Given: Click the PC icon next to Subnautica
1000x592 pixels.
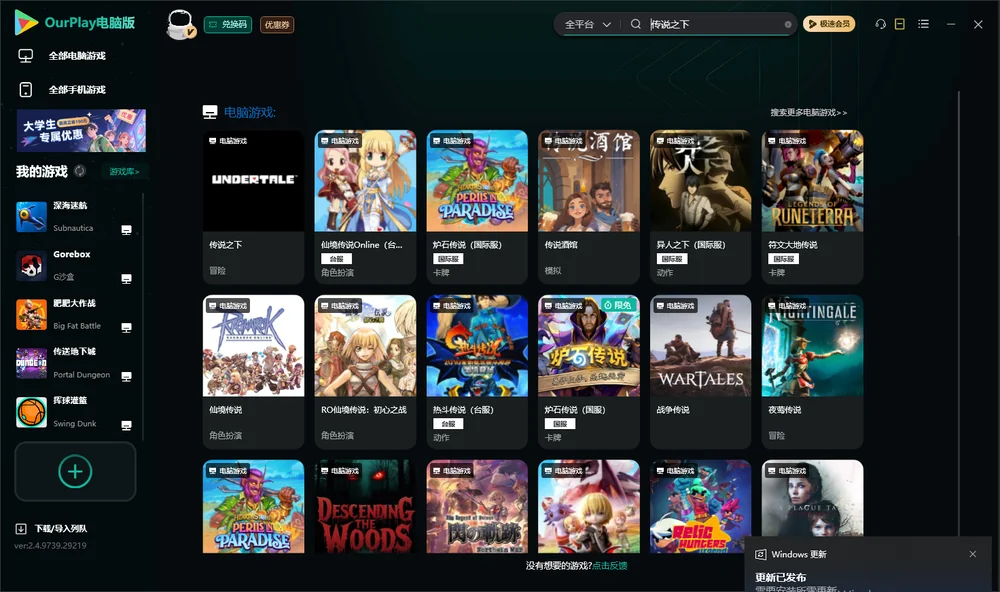Looking at the screenshot, I should 126,230.
